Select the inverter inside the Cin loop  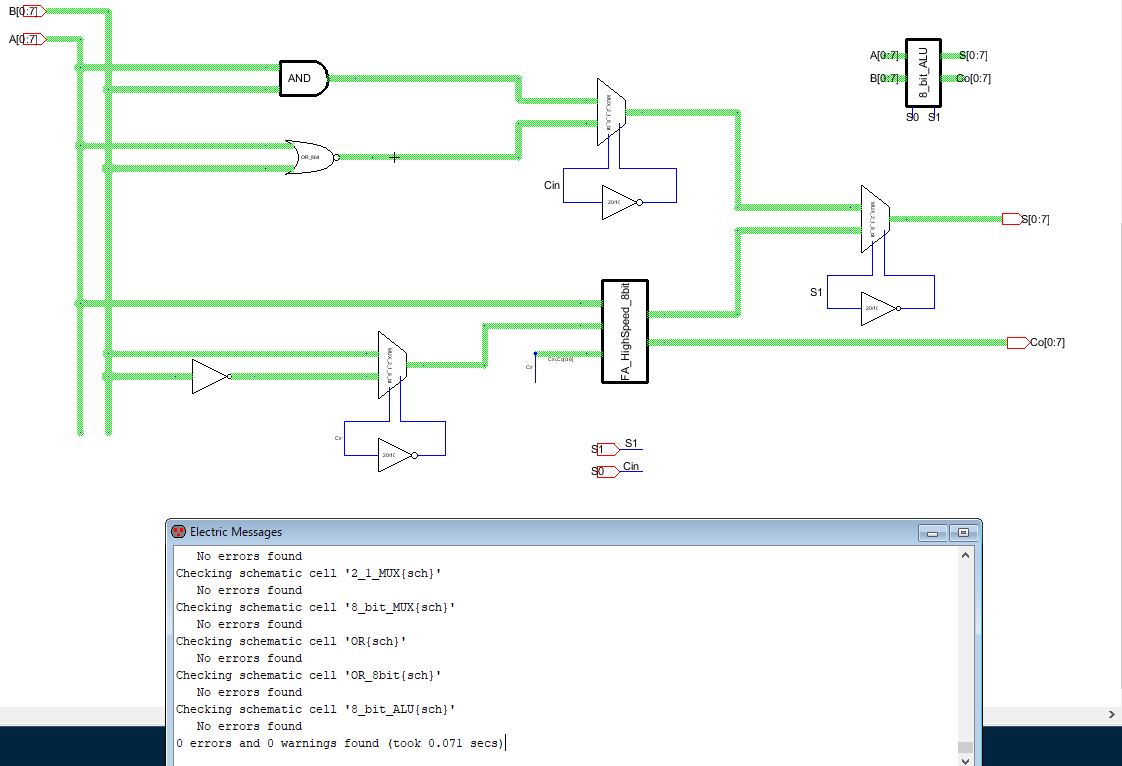pos(619,202)
